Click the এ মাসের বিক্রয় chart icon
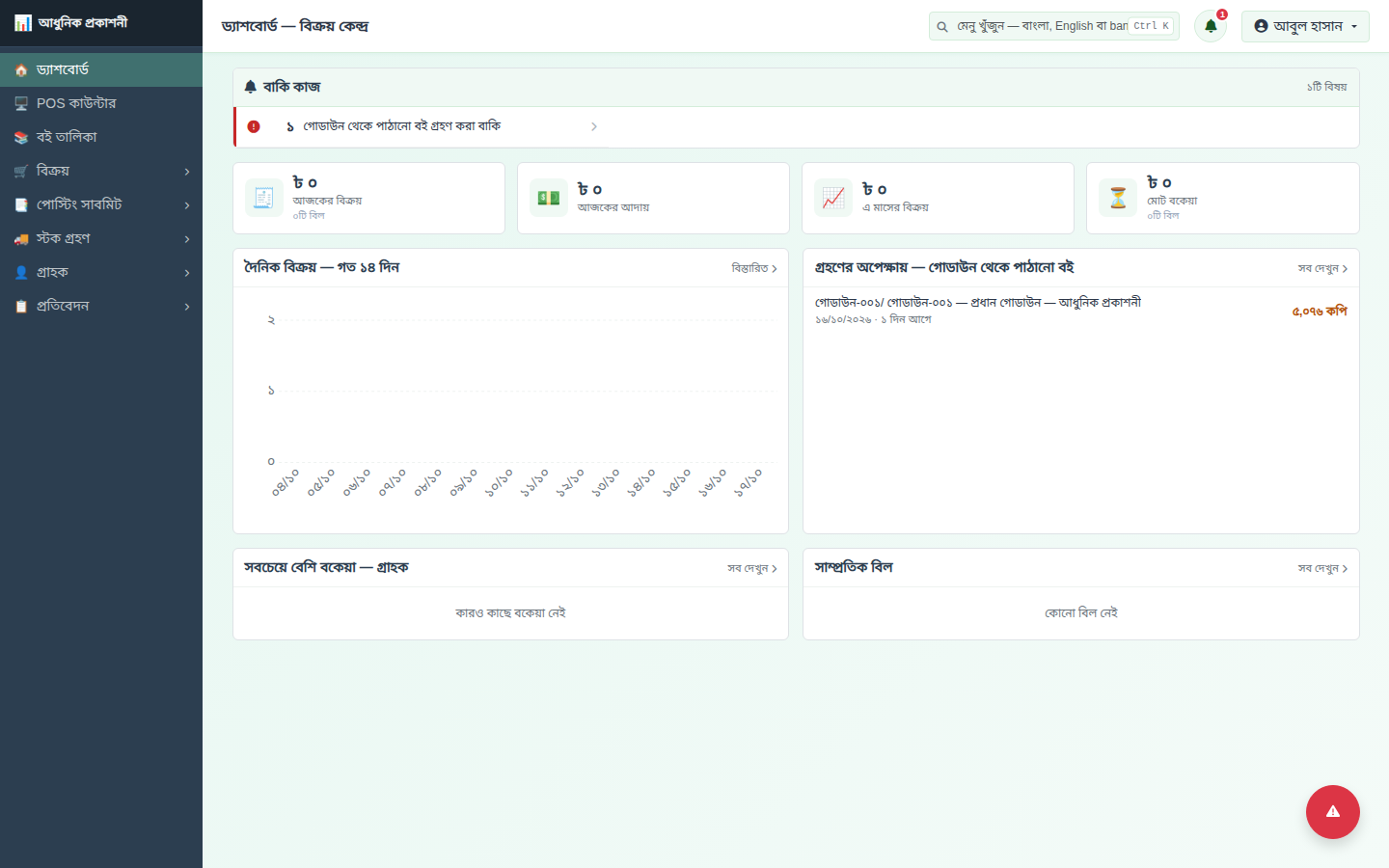 [833, 198]
